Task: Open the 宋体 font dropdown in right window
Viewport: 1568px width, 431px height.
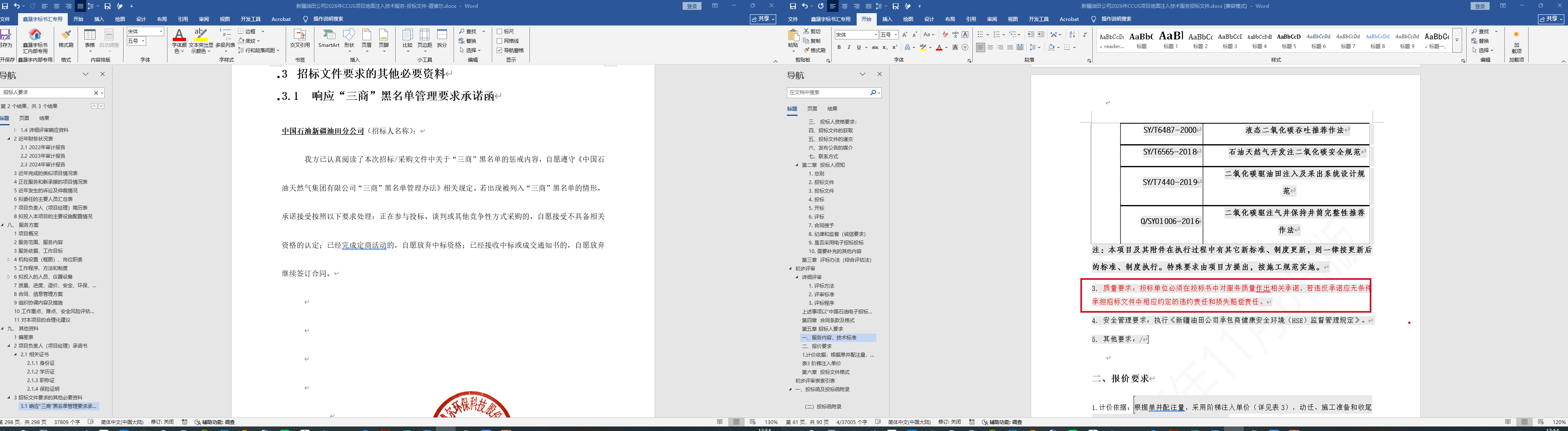Action: (875, 35)
